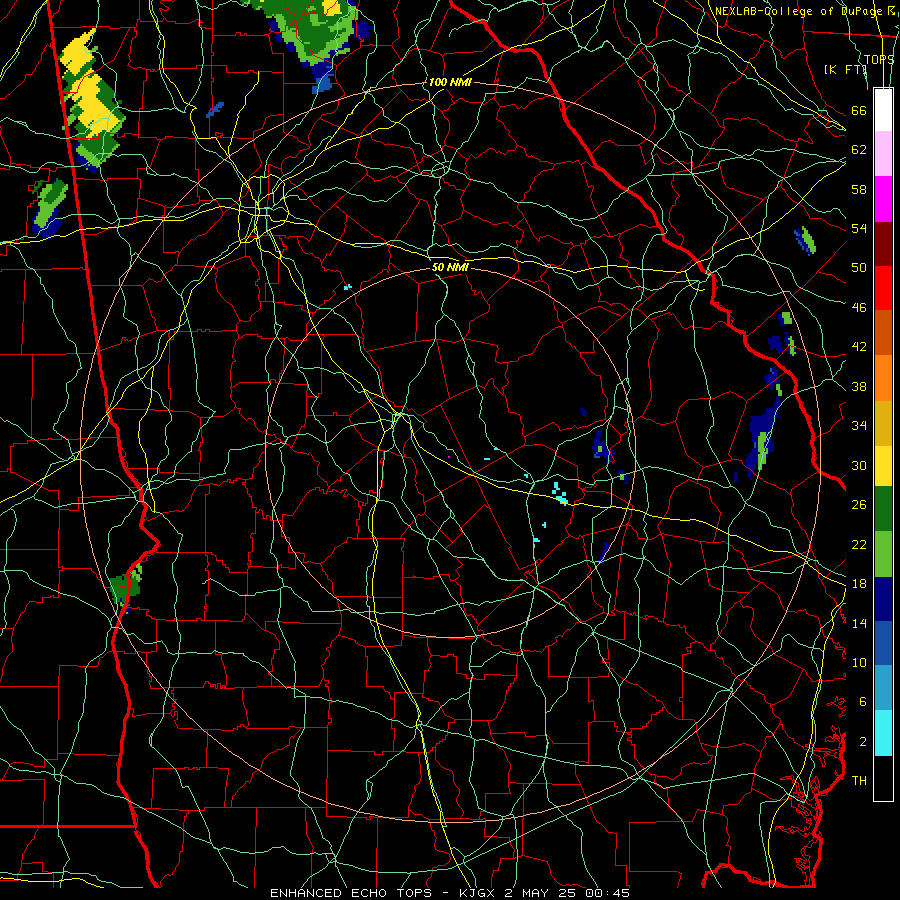The height and width of the screenshot is (900, 900).
Task: Click the gold legend swatch
Action: (x=883, y=423)
